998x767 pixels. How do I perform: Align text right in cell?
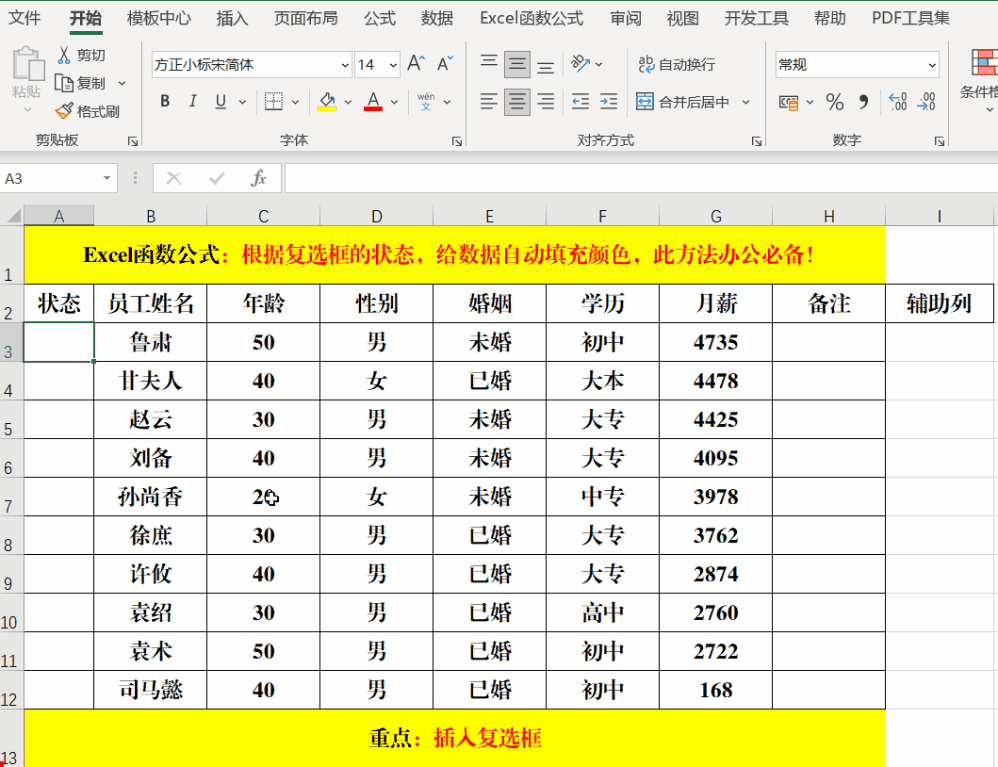coord(545,101)
